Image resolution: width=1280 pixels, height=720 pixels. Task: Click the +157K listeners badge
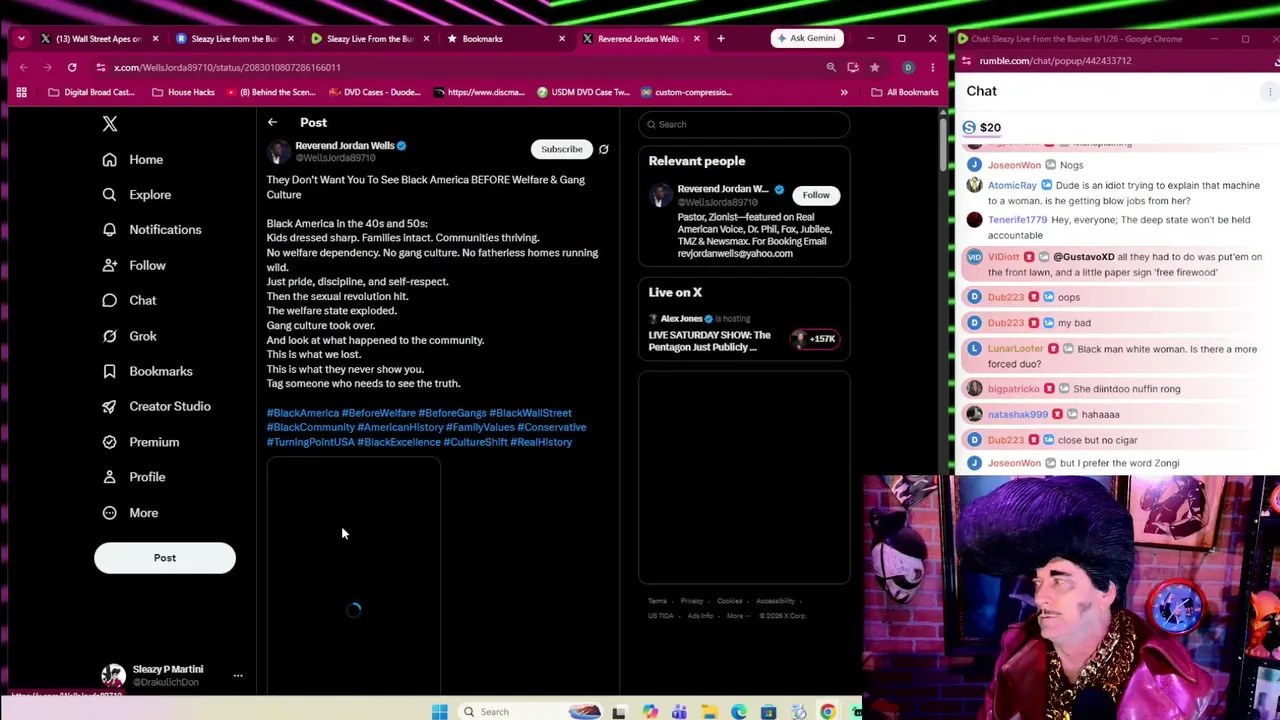point(815,339)
